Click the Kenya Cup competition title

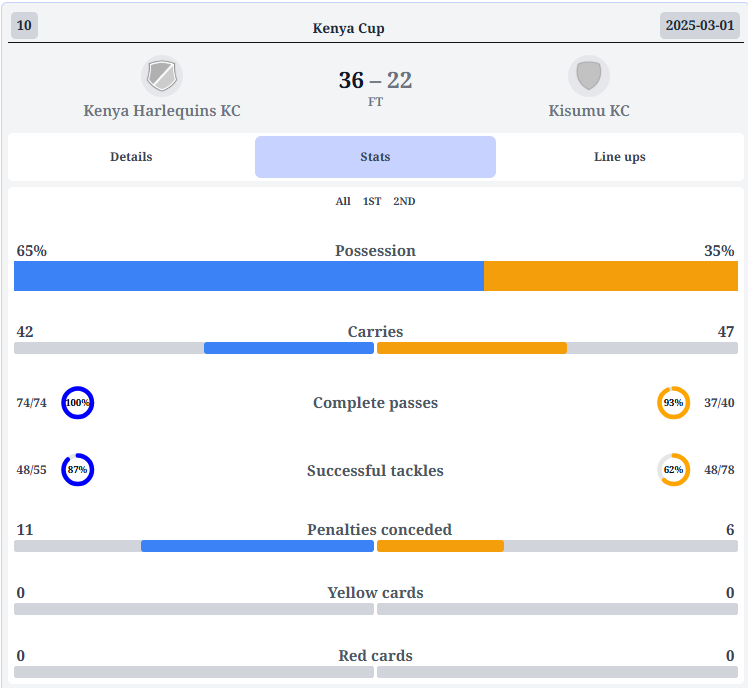348,28
